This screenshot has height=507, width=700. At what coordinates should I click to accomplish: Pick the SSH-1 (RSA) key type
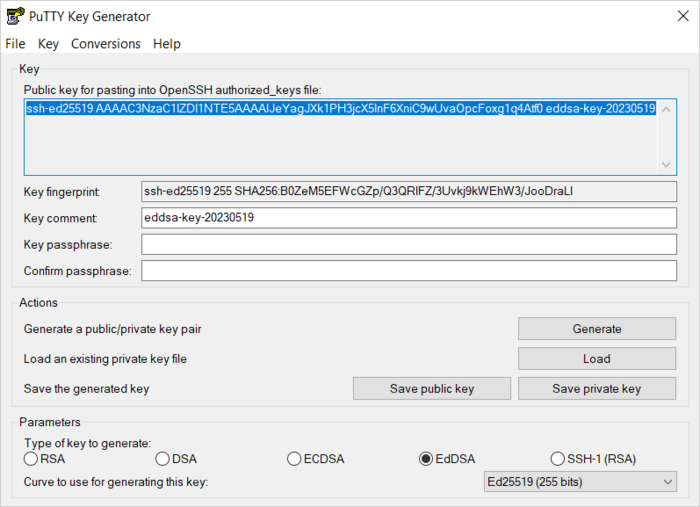[x=558, y=459]
